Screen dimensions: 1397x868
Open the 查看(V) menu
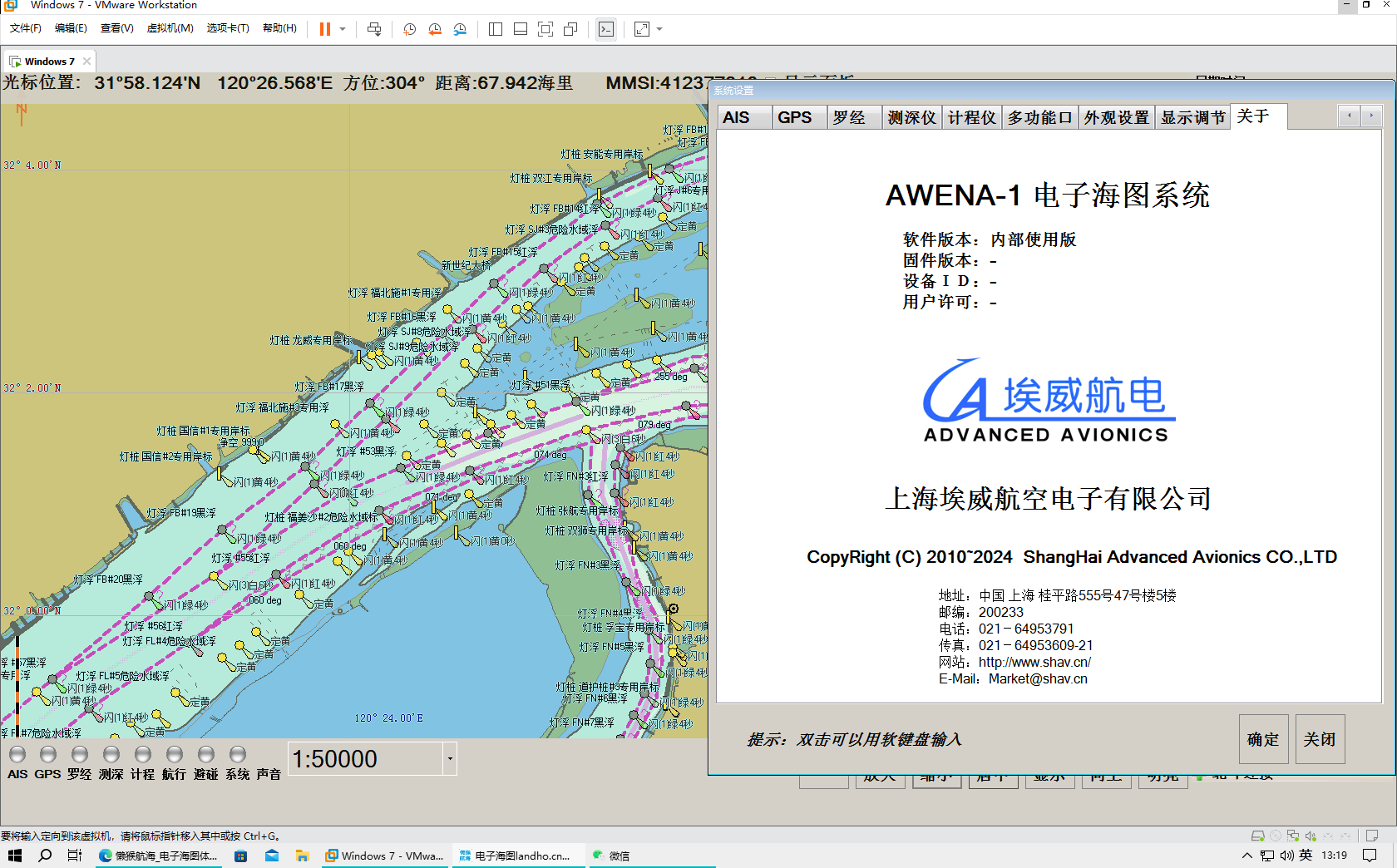tap(117, 28)
